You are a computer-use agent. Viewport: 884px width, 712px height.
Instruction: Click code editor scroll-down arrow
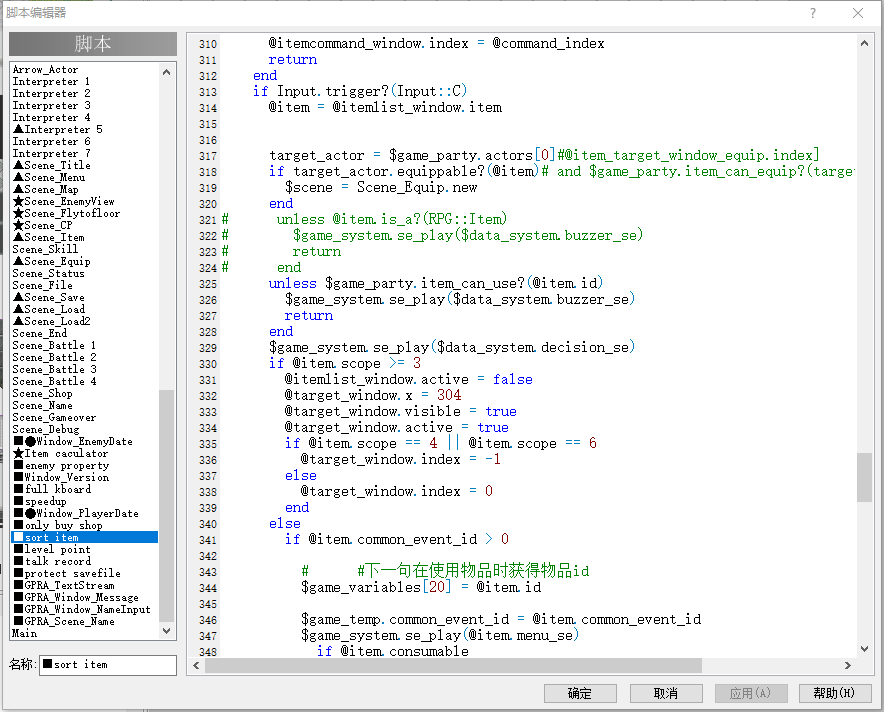click(x=864, y=649)
